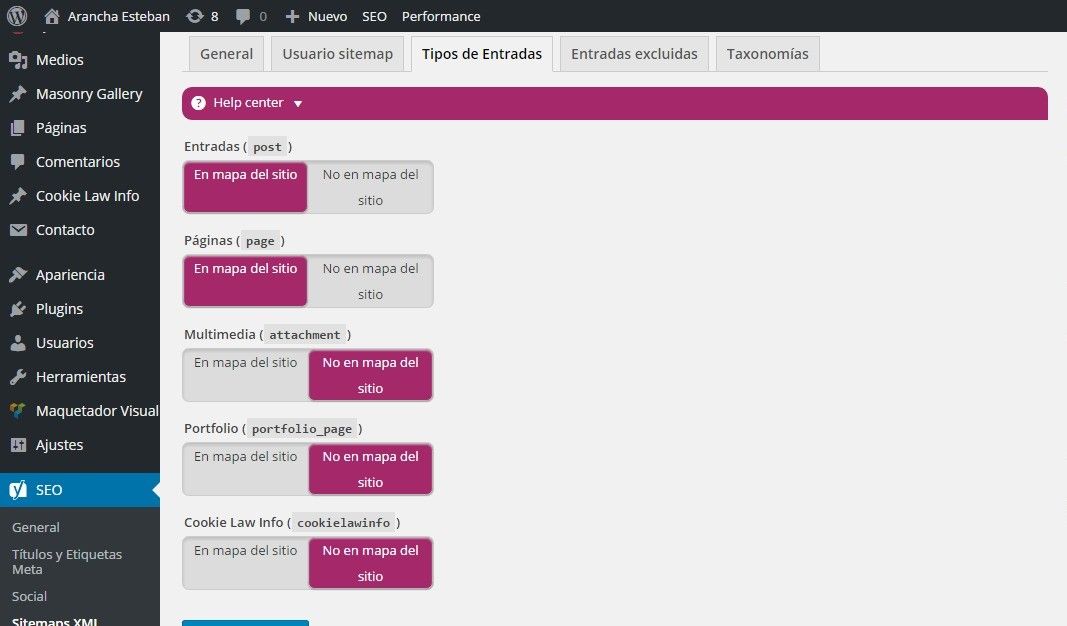Expand the Help center dropdown arrow
The image size is (1067, 626).
click(298, 103)
